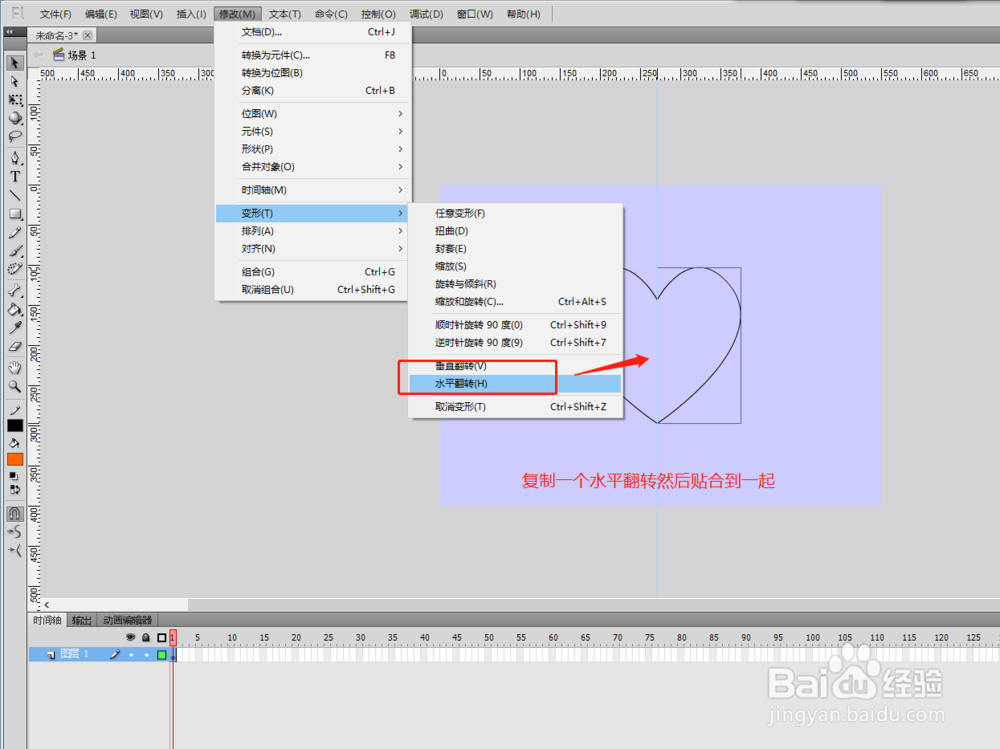The image size is (1000, 749).
Task: Click the Straighten option icon
Action: pyautogui.click(x=15, y=550)
